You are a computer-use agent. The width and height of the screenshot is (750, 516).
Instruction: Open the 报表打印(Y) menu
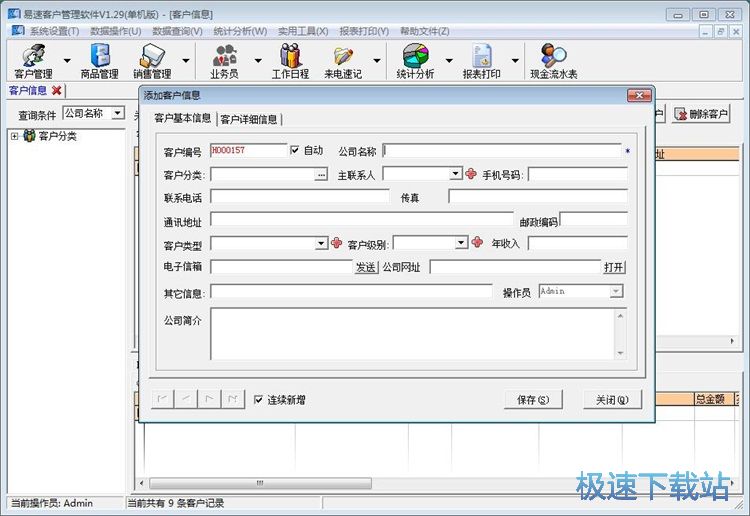click(x=364, y=31)
